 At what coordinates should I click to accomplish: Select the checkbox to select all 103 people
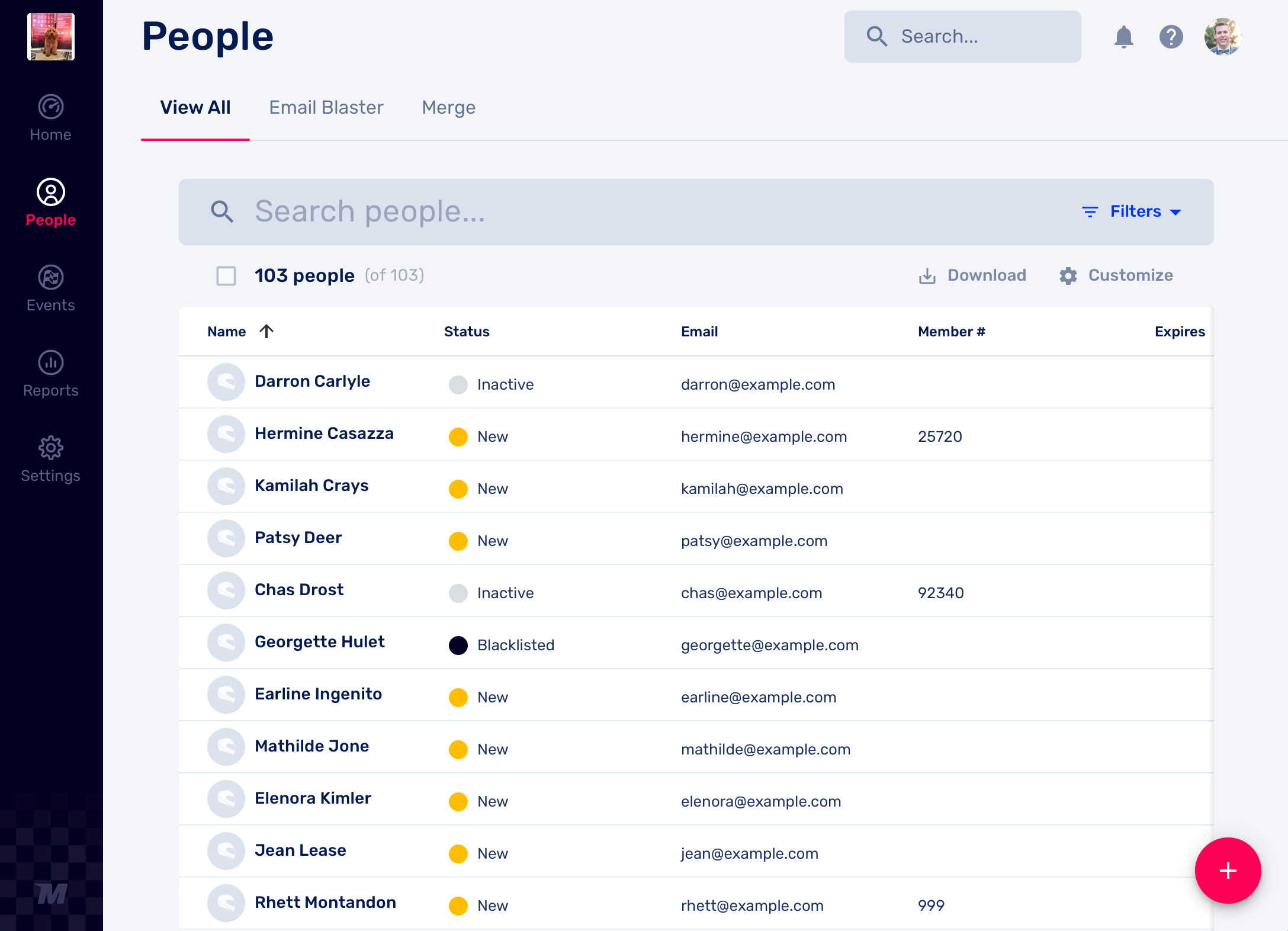226,276
